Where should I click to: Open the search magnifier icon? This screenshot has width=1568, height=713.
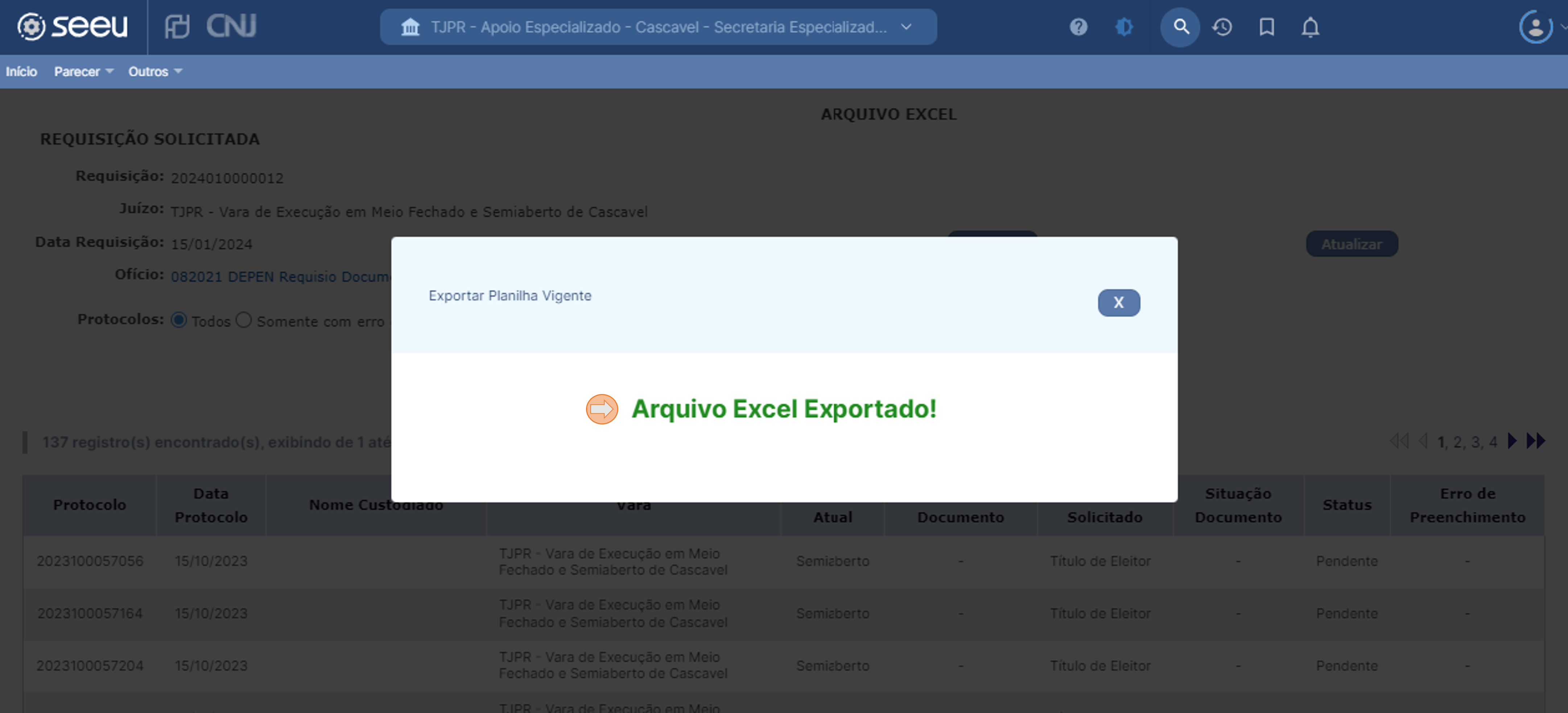point(1180,27)
